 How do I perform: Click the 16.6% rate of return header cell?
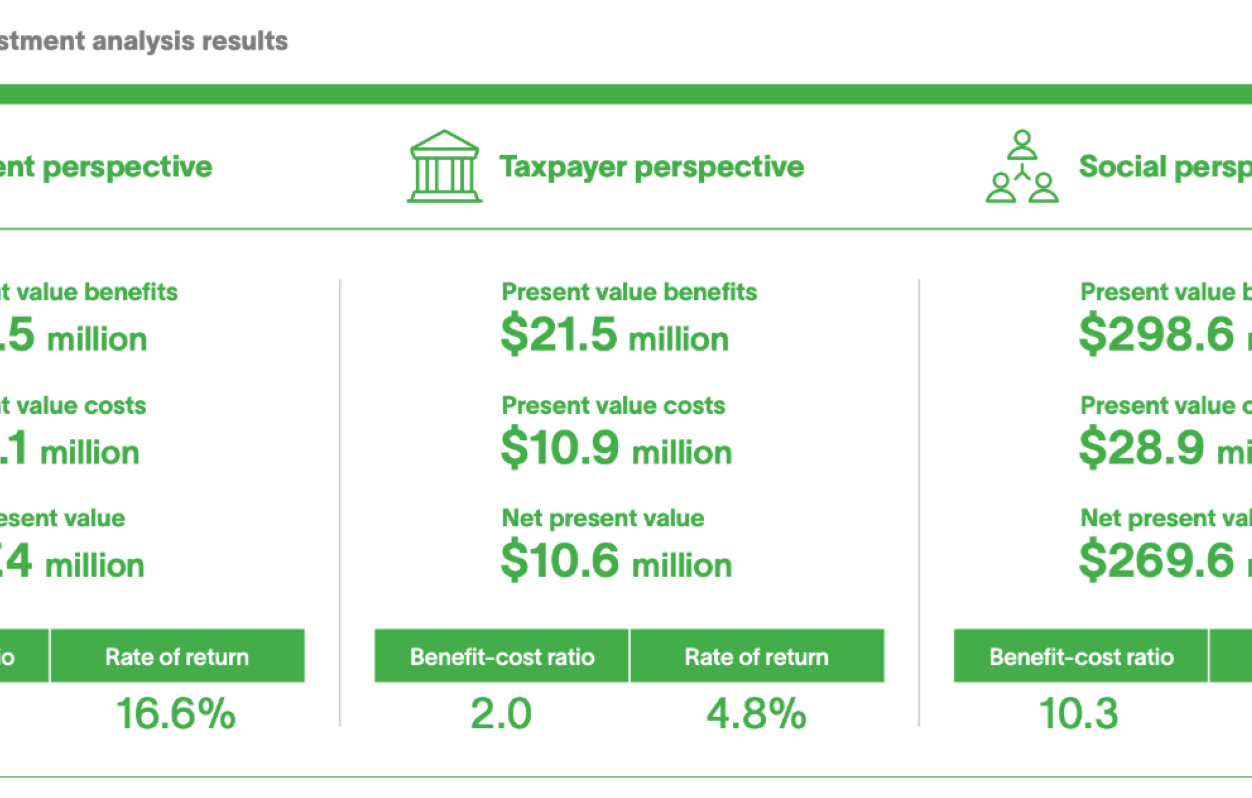point(177,657)
